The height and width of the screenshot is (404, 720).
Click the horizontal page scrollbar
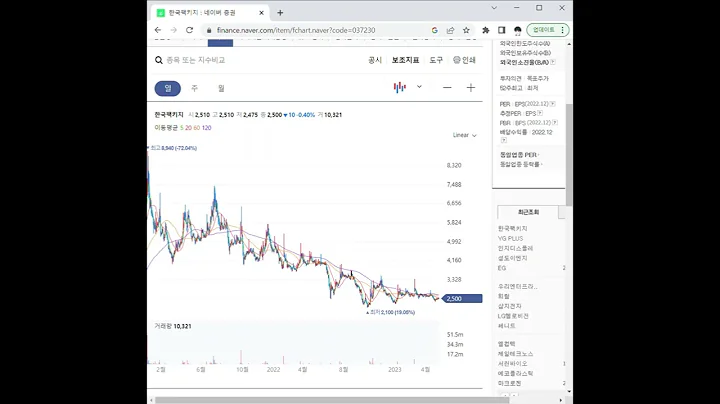pyautogui.click(x=331, y=400)
